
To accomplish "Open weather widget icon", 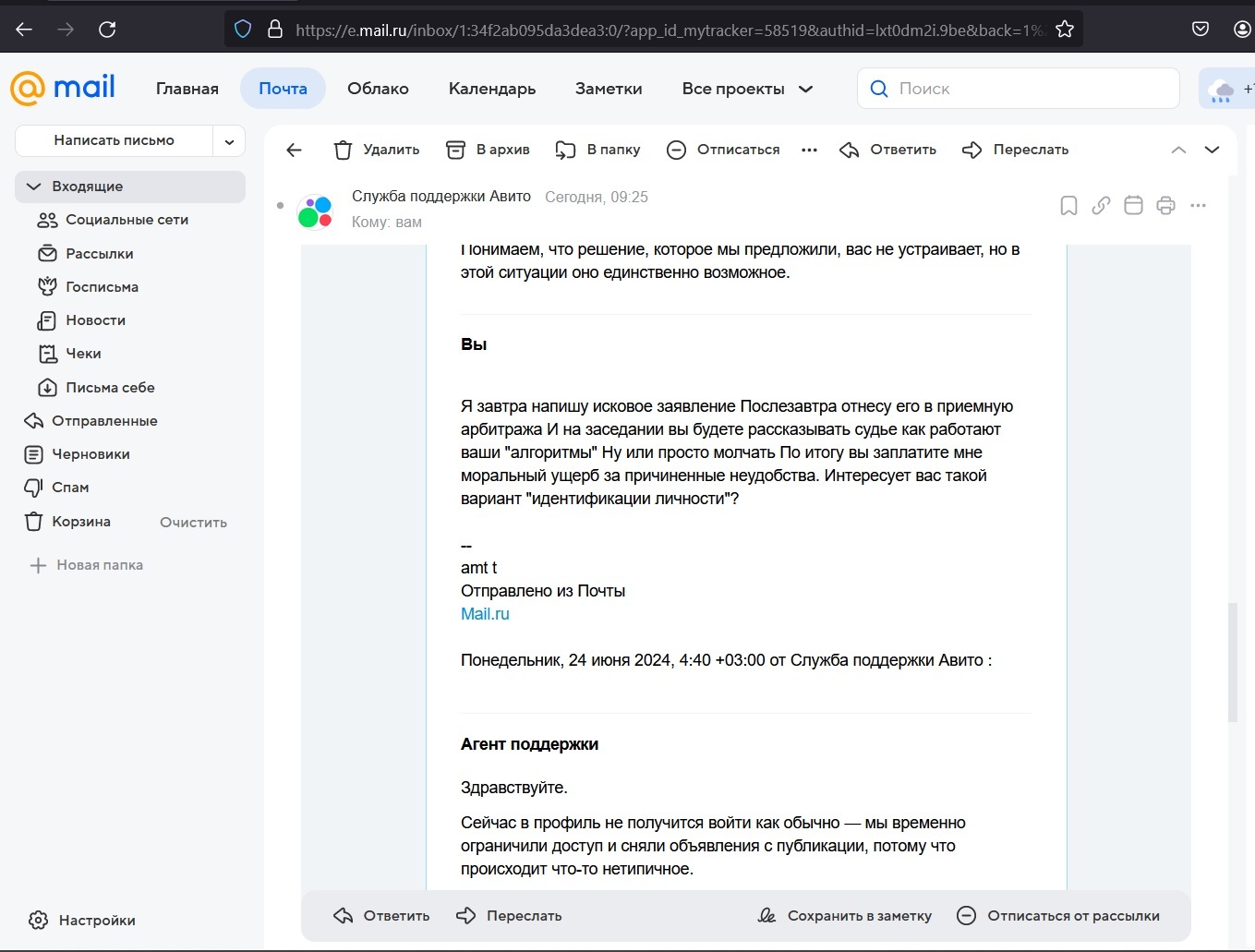I will (1221, 90).
